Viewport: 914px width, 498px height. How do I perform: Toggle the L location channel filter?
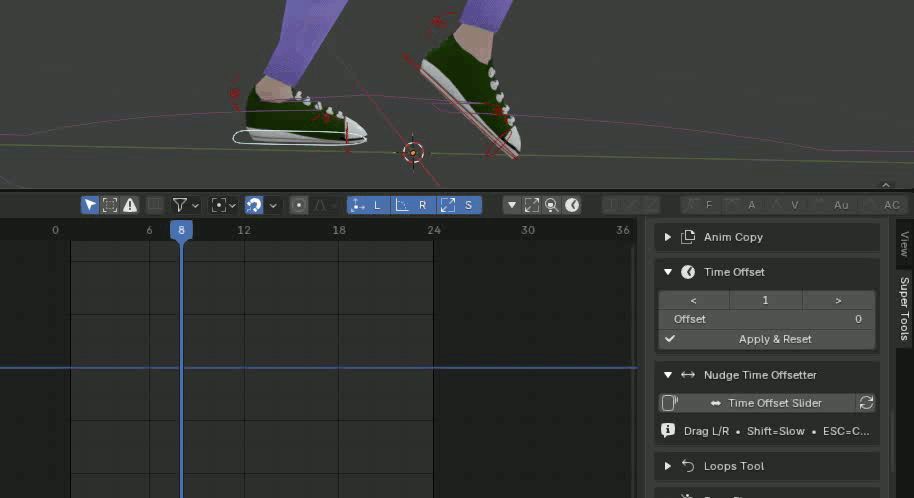click(368, 205)
